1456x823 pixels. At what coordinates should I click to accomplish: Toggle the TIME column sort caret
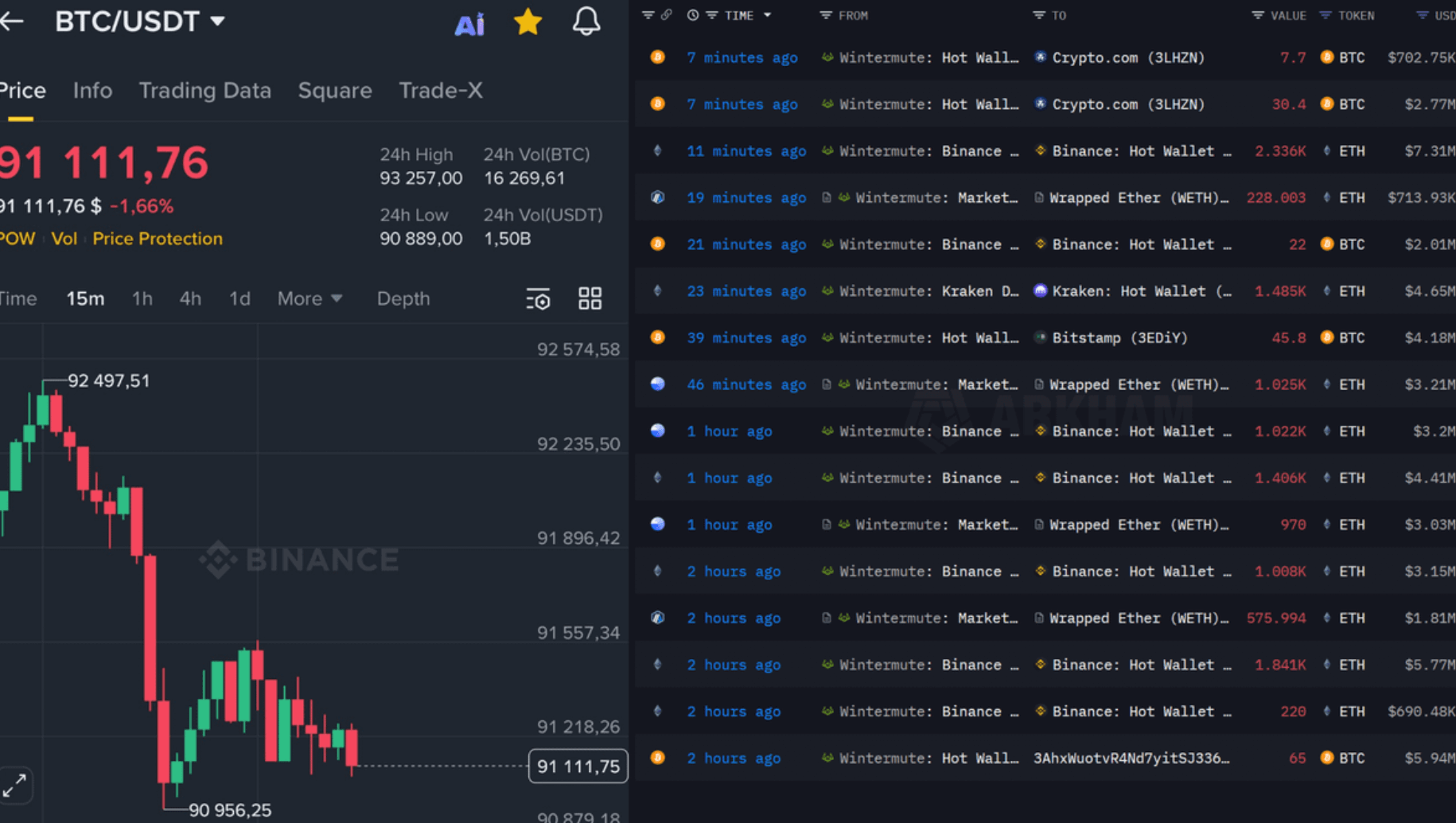tap(768, 15)
